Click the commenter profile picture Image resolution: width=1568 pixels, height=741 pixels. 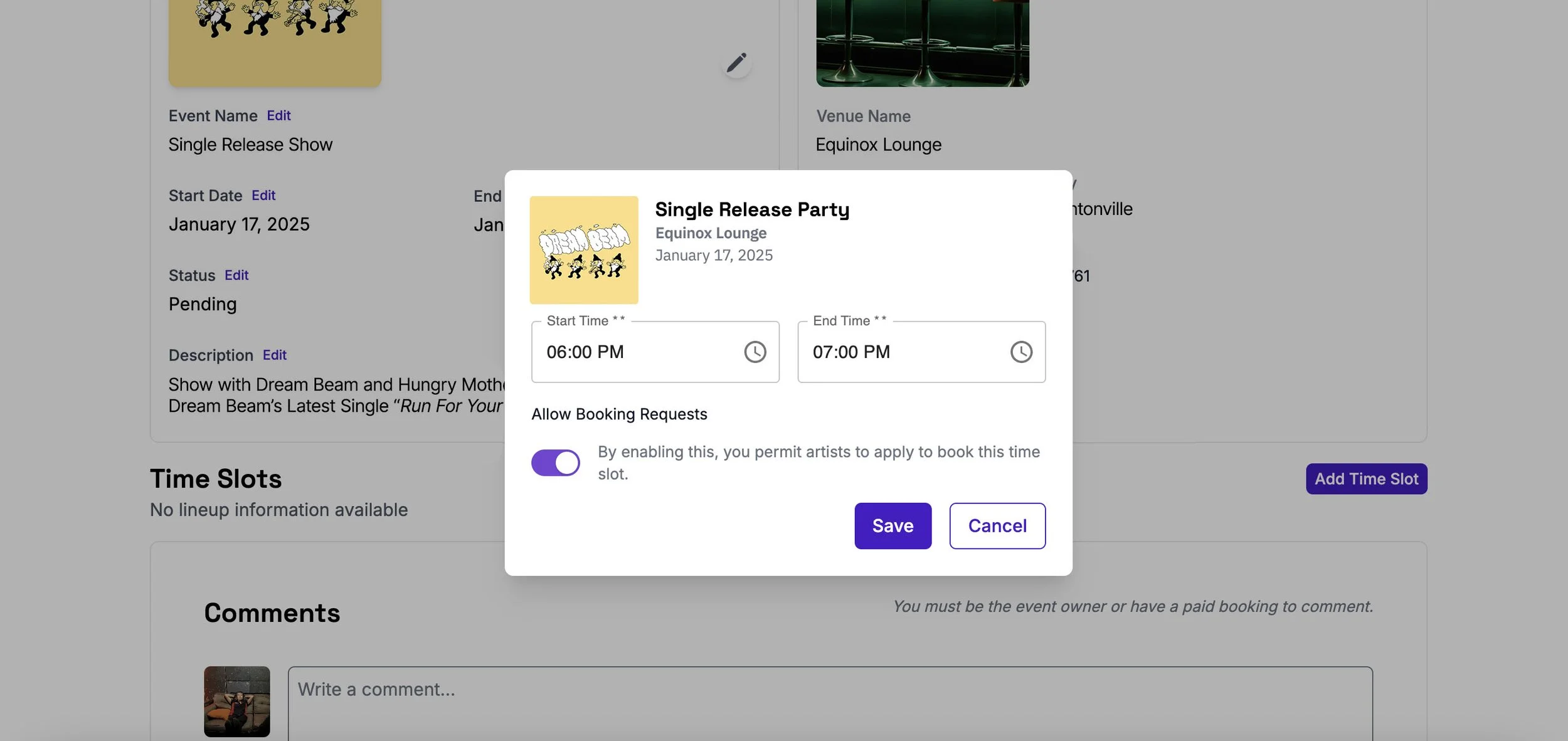[x=236, y=701]
